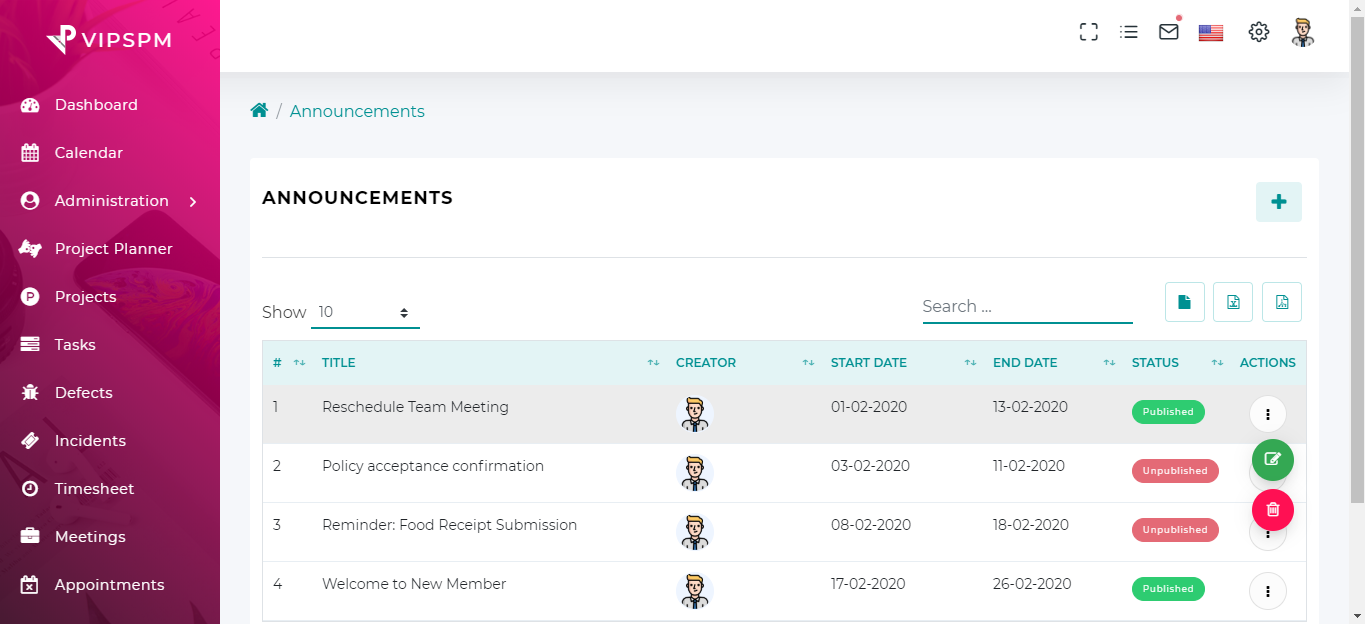Export the announcements list to Excel
The image size is (1365, 624).
pos(1232,301)
